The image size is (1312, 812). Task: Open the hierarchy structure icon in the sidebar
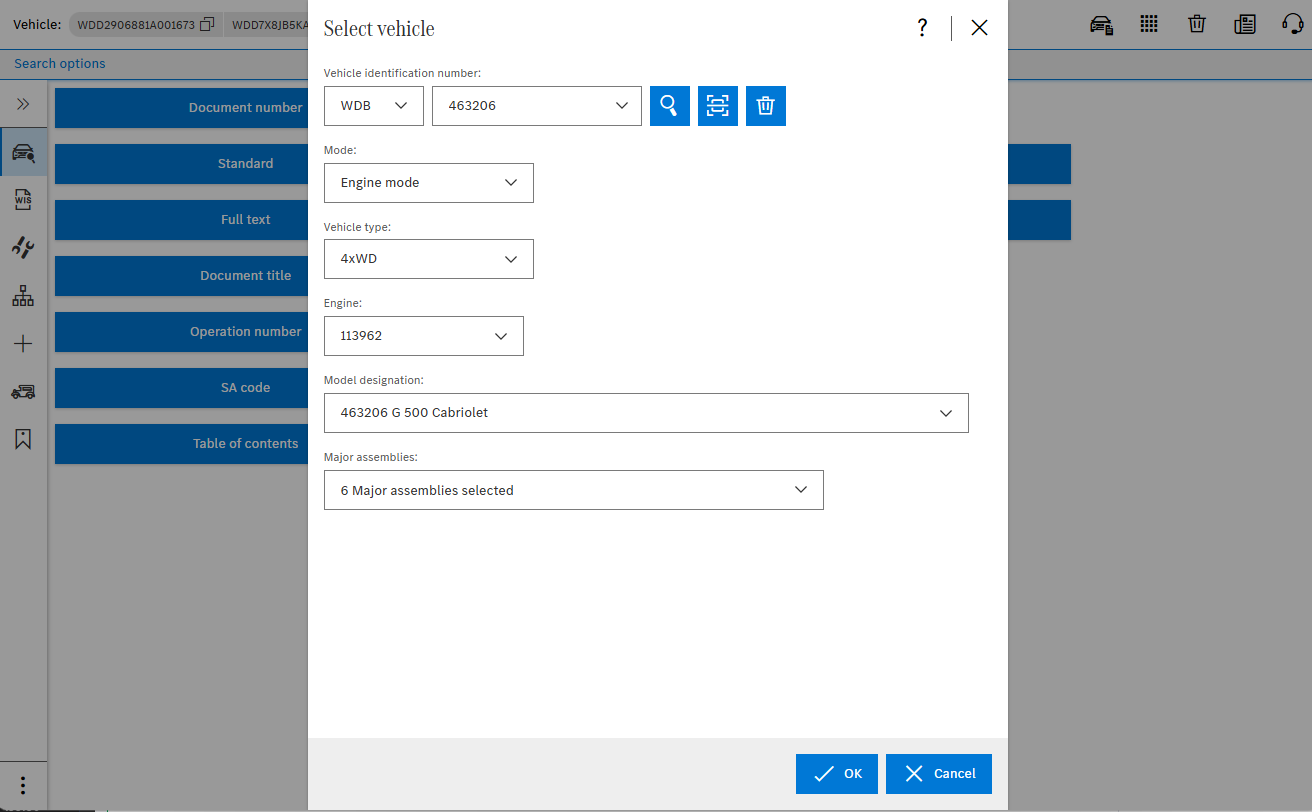pos(23,296)
